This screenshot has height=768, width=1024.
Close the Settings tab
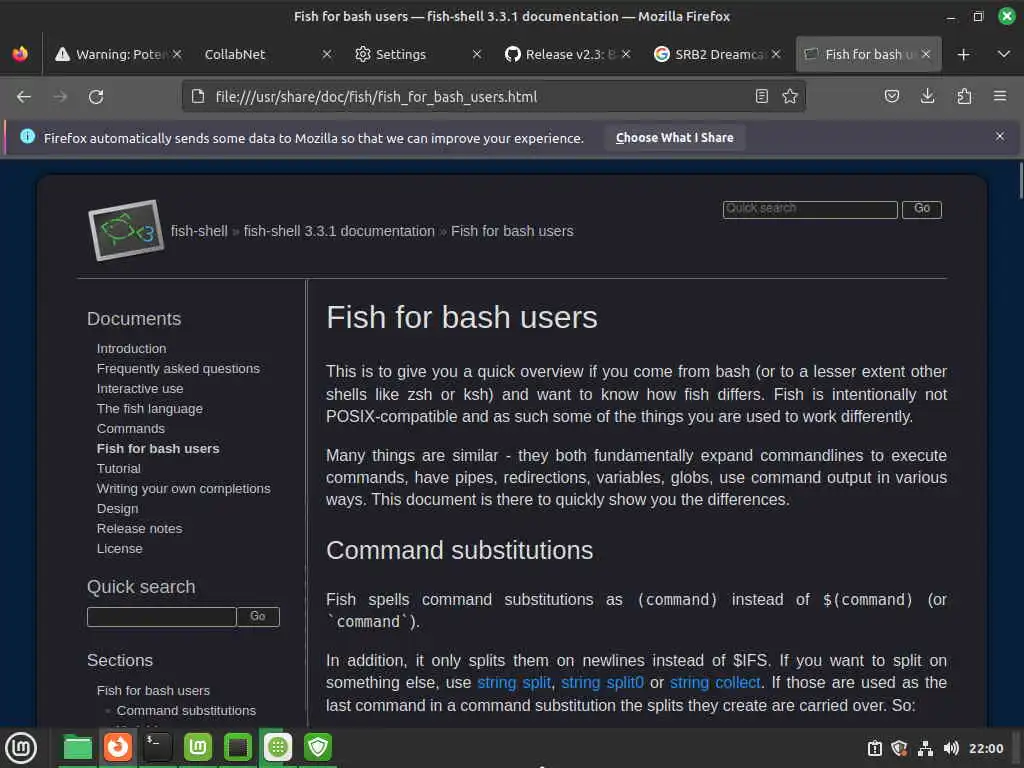[x=477, y=54]
